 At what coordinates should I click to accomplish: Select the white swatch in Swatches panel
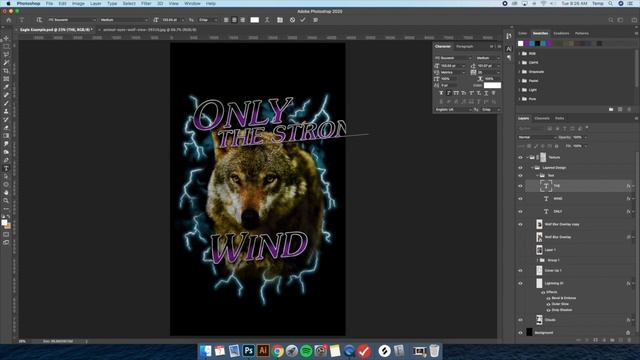click(x=520, y=43)
